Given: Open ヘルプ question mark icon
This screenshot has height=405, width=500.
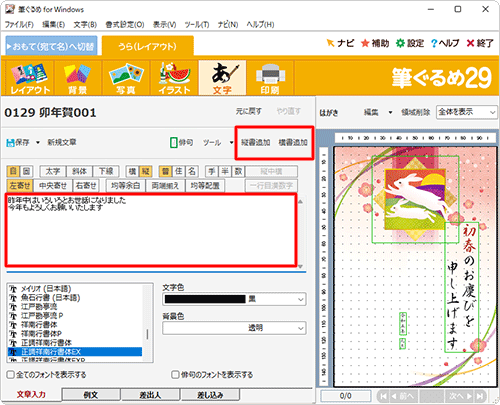Looking at the screenshot, I should pos(434,43).
